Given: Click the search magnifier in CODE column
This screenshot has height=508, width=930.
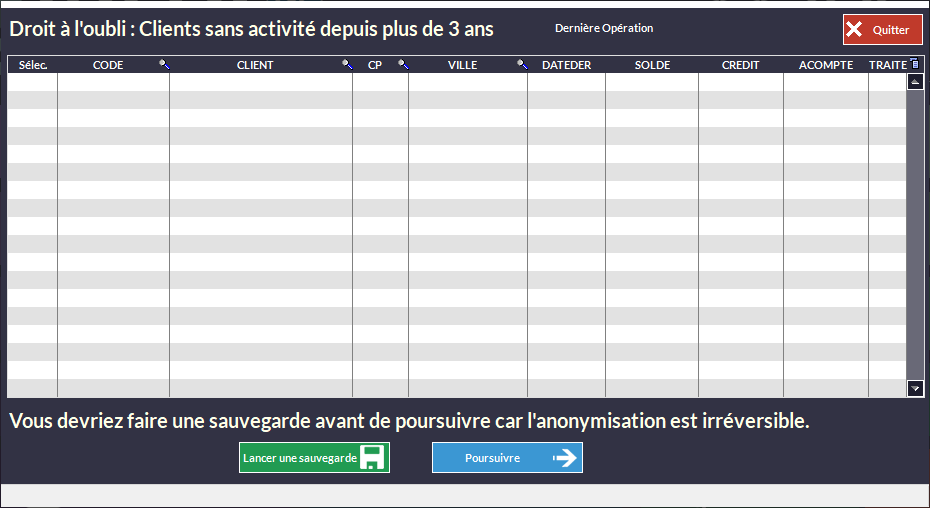Looking at the screenshot, I should [x=164, y=65].
